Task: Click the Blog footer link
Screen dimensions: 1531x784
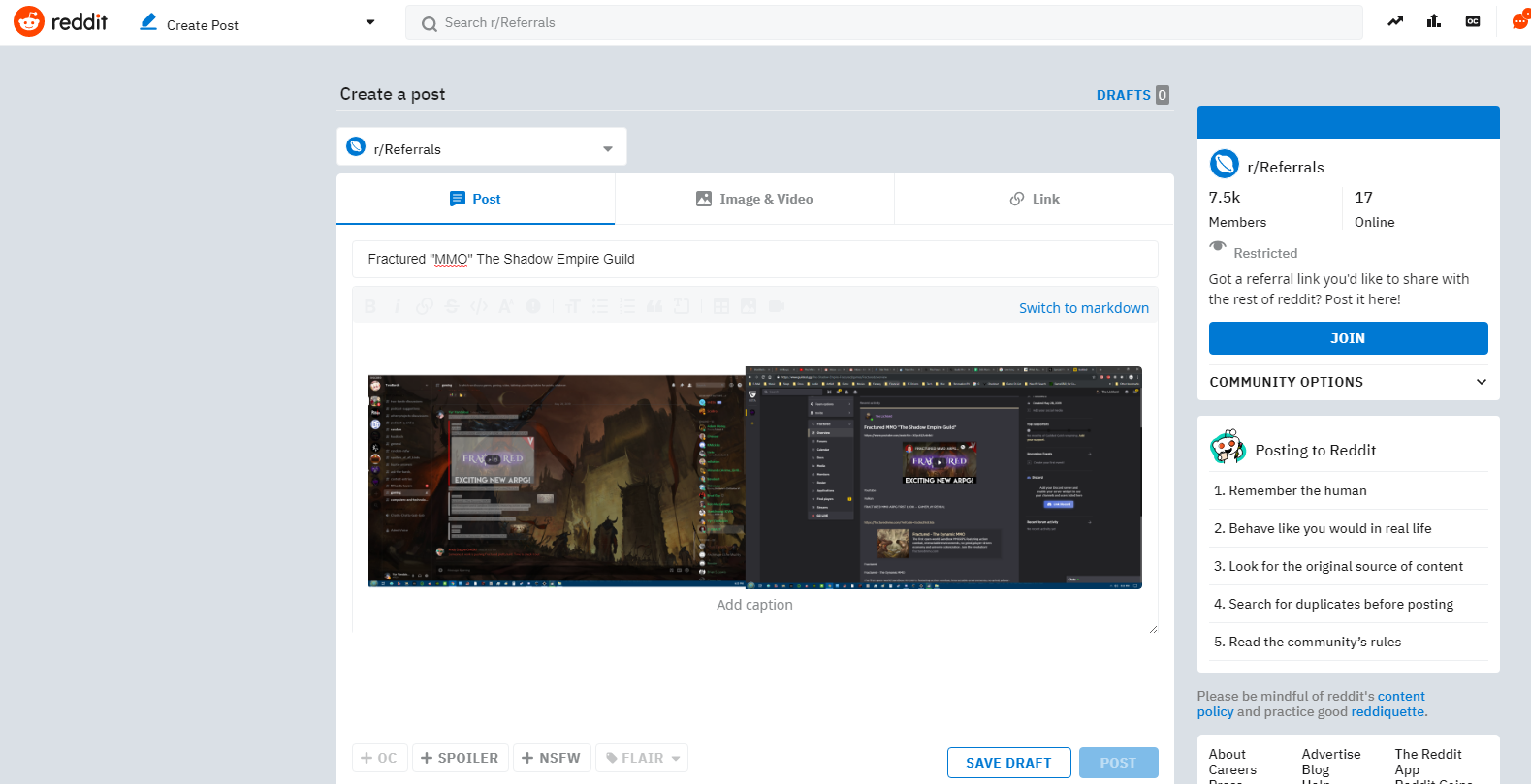Action: point(1315,769)
